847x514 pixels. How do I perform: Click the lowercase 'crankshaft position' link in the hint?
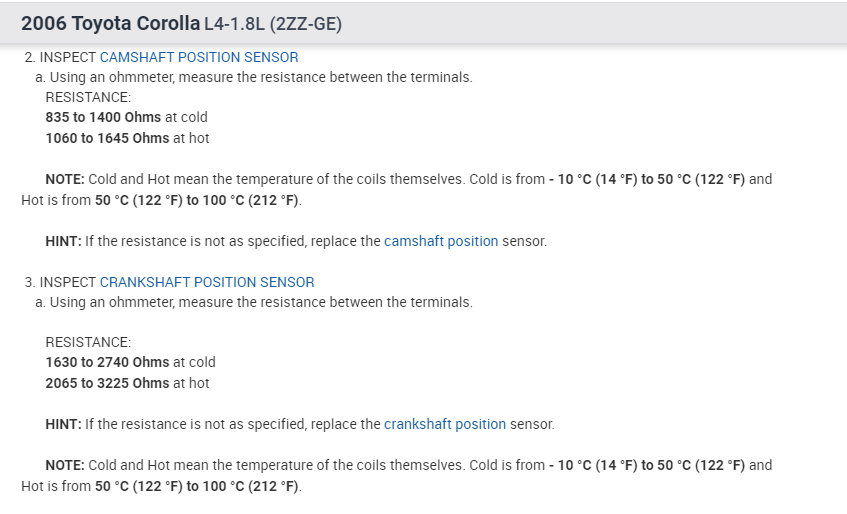pyautogui.click(x=445, y=424)
